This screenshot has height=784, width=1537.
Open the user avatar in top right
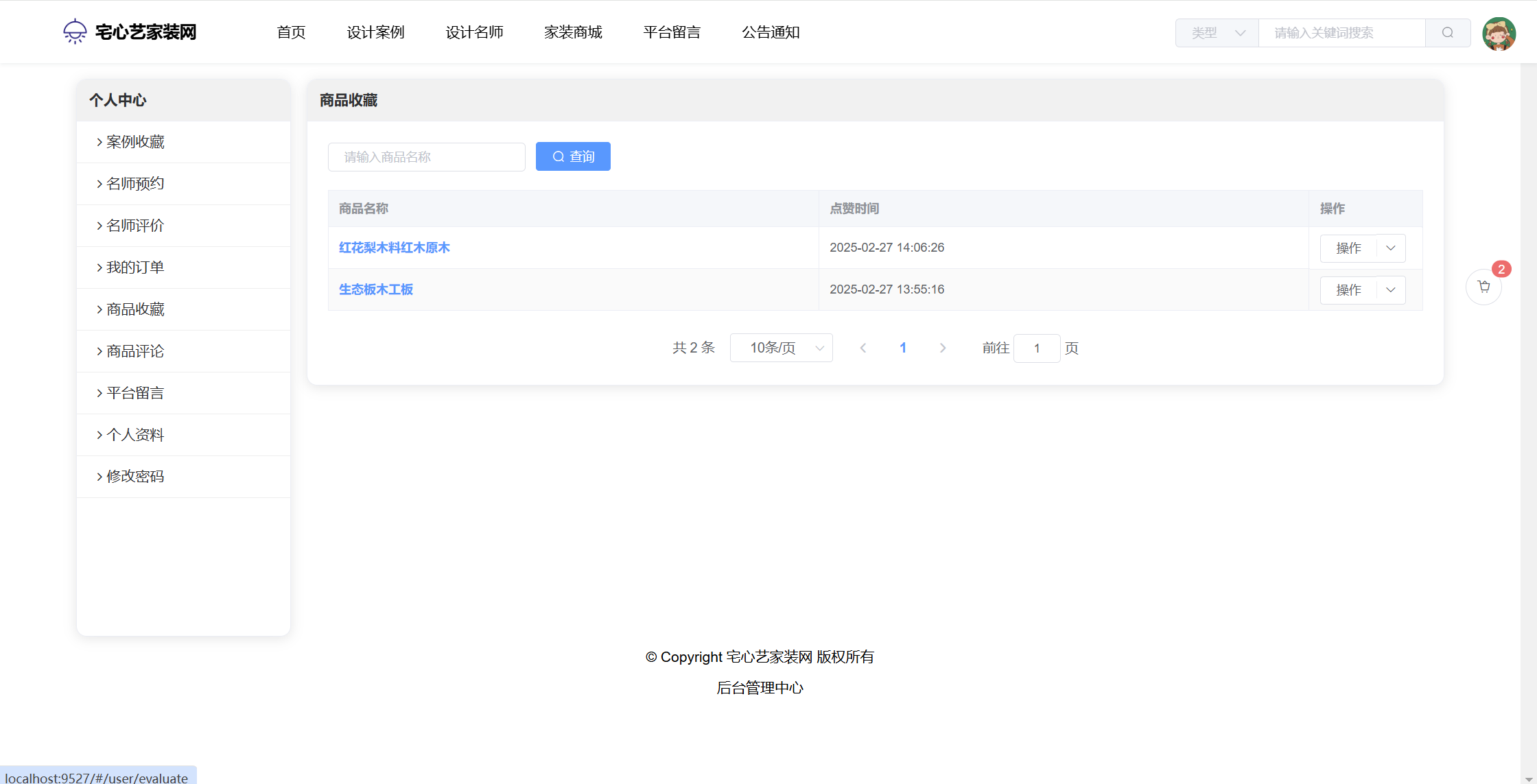click(1499, 34)
